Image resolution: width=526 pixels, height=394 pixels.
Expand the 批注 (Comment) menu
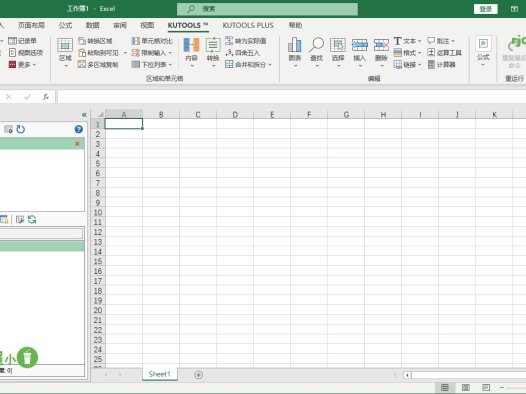pos(441,41)
